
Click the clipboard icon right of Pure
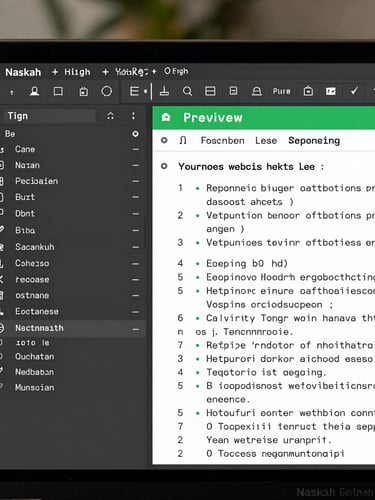point(308,91)
